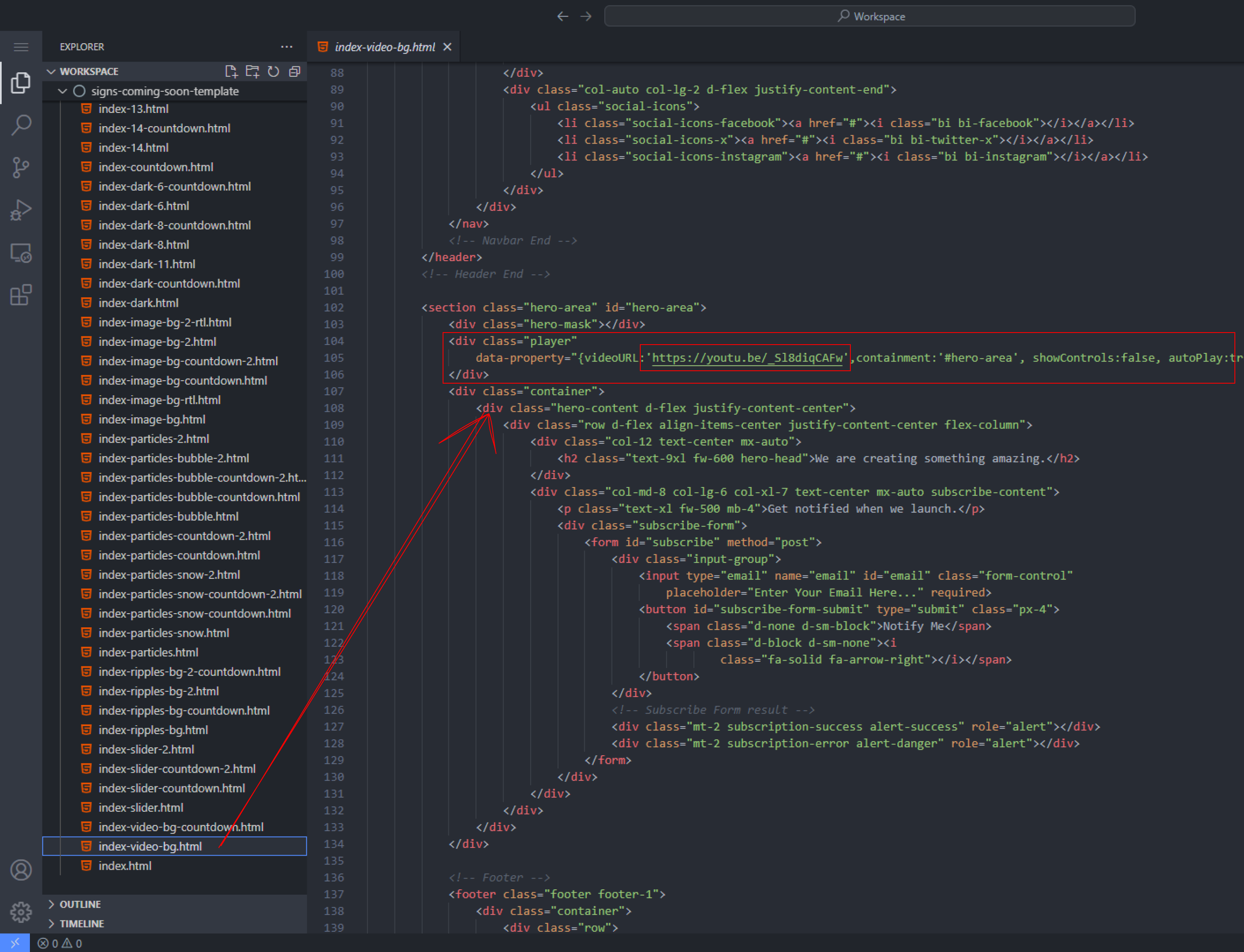The height and width of the screenshot is (952, 1244).
Task: Click New File icon in Explorer header
Action: pyautogui.click(x=231, y=71)
